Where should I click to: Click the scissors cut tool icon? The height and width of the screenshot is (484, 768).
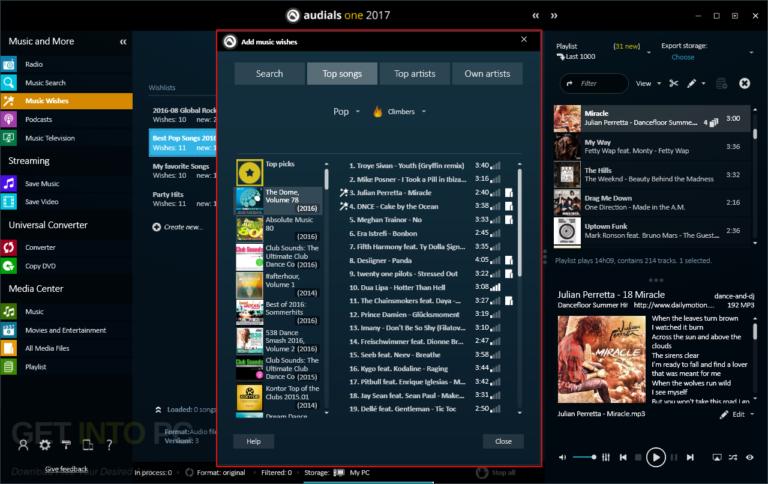click(x=671, y=83)
